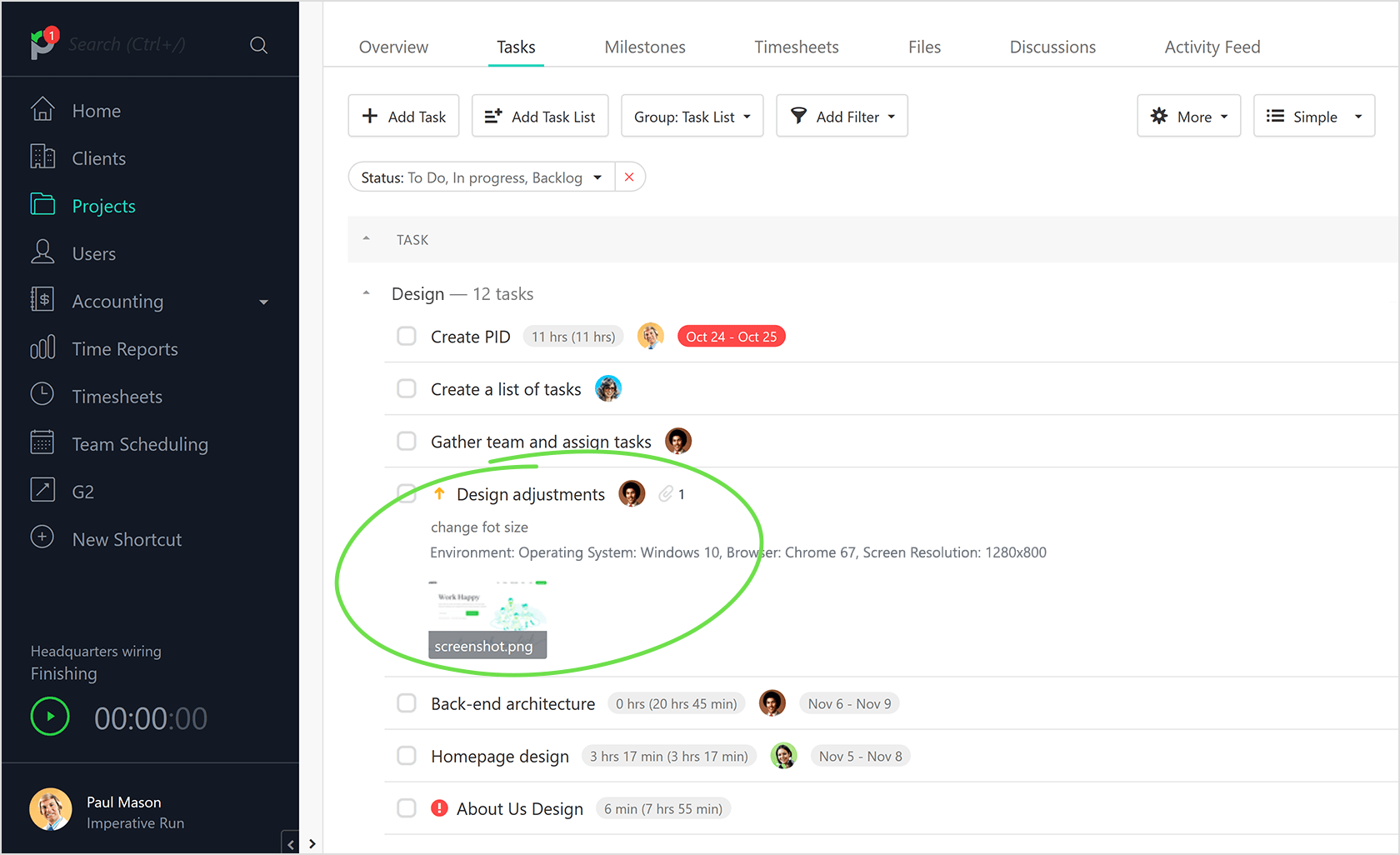Select the Home icon in the sidebar

coord(42,109)
